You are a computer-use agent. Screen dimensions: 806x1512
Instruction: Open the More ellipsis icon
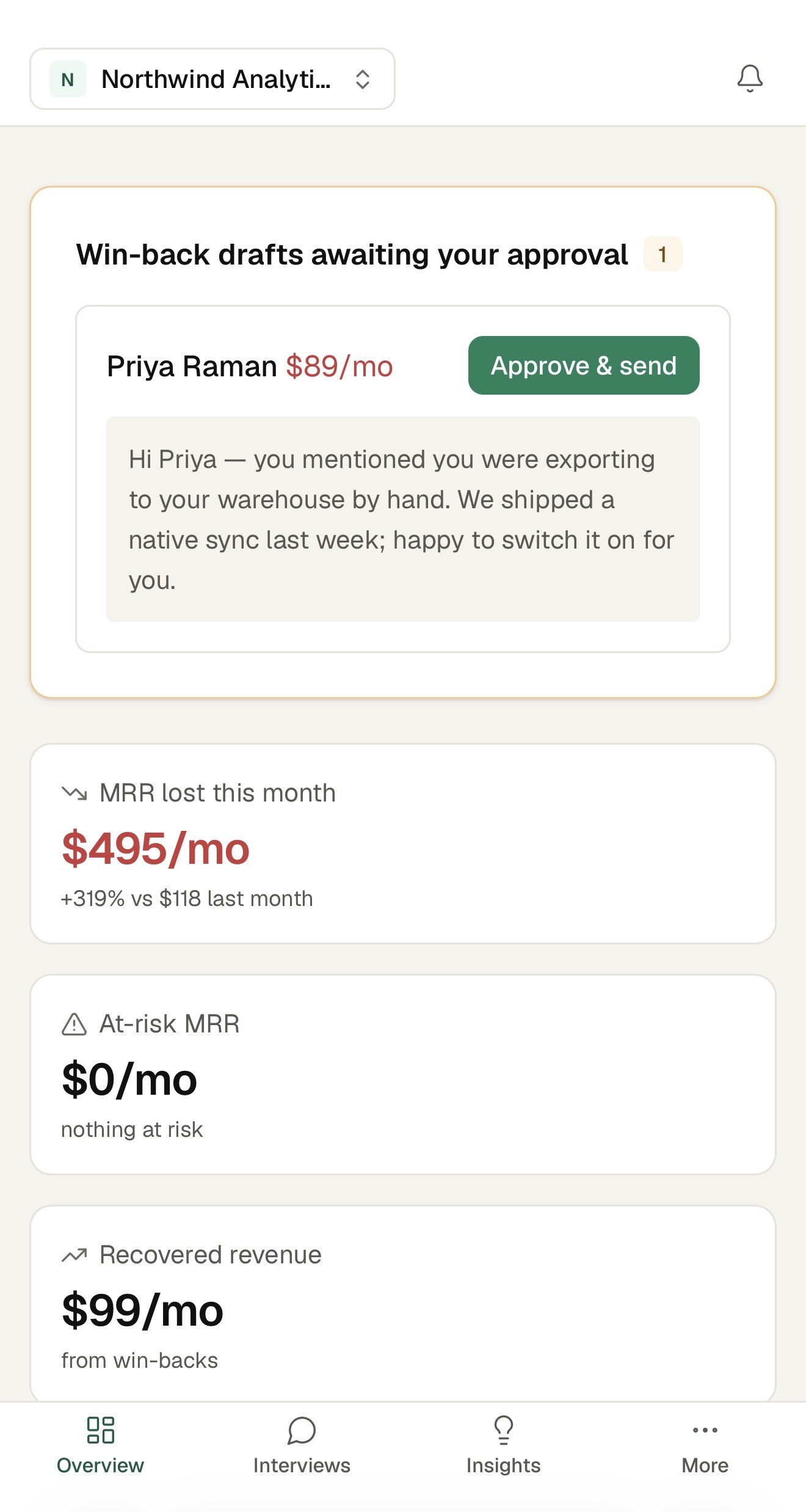[x=705, y=1430]
